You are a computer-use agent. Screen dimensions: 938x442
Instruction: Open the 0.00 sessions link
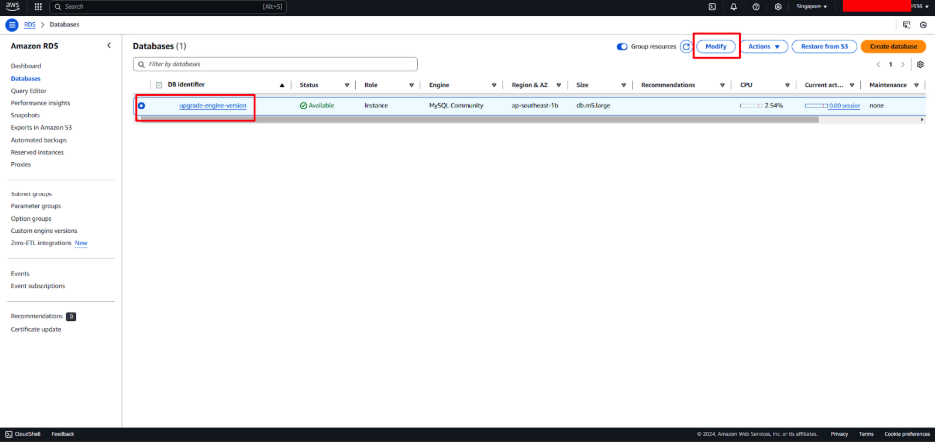[x=844, y=106]
